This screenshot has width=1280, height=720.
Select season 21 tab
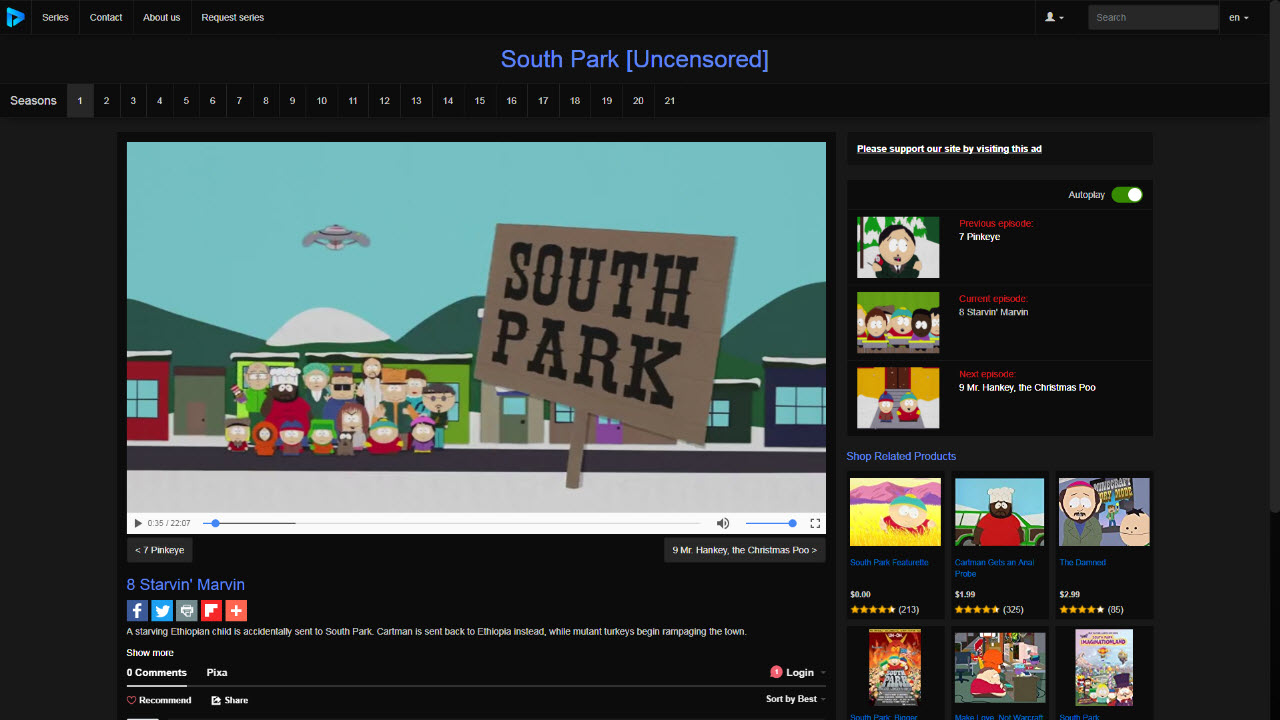[x=670, y=101]
